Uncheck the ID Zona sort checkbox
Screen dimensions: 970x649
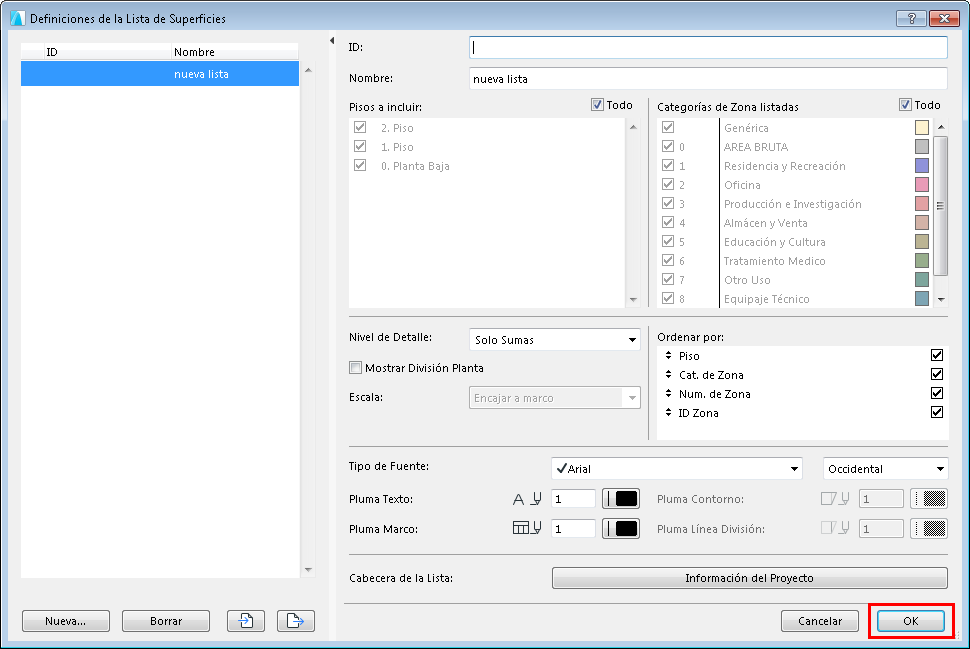937,412
